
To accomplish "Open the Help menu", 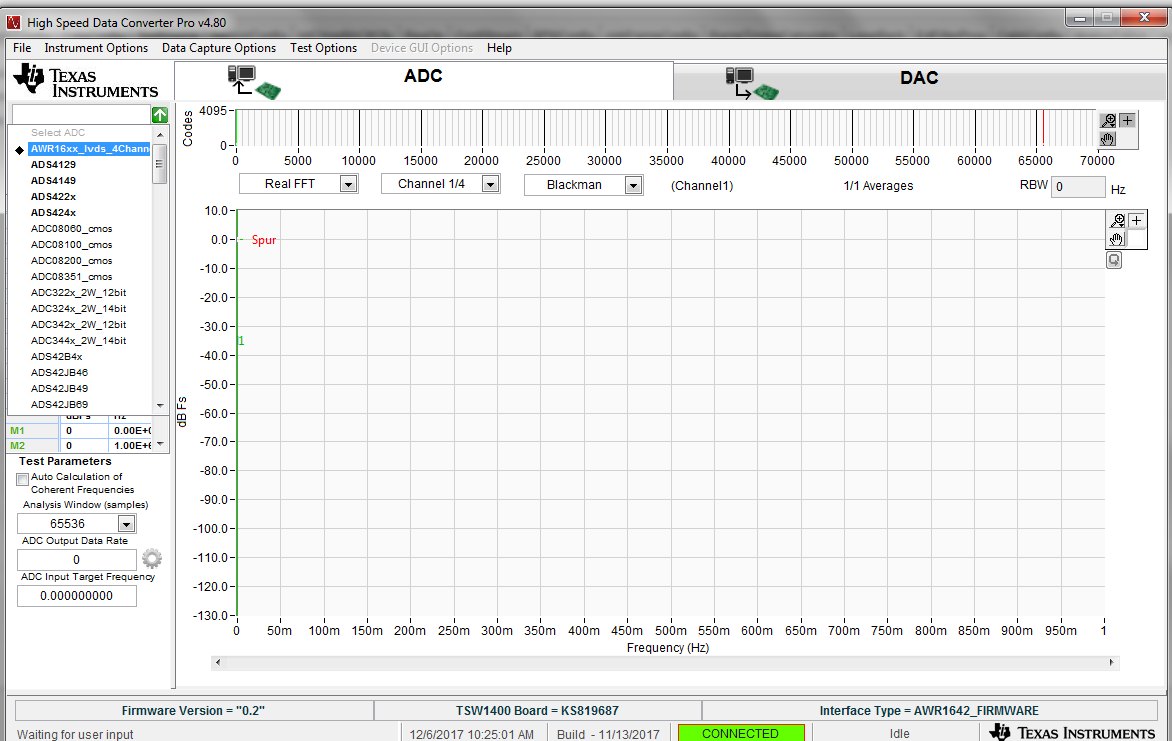I will [x=499, y=48].
